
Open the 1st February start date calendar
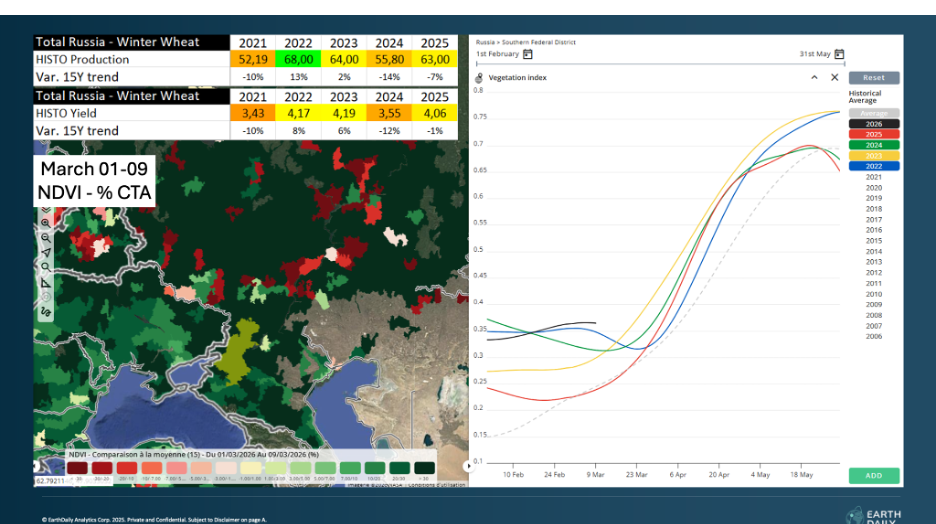pyautogui.click(x=528, y=54)
